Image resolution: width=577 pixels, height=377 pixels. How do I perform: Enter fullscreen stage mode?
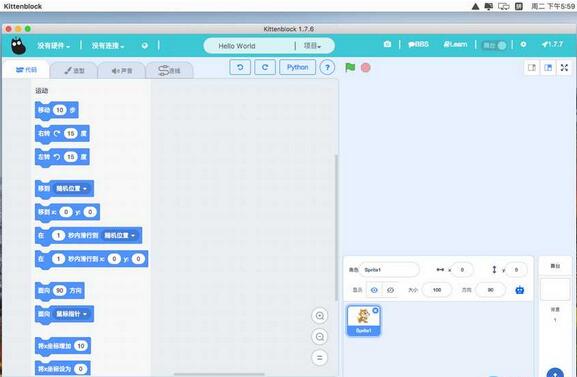(564, 68)
